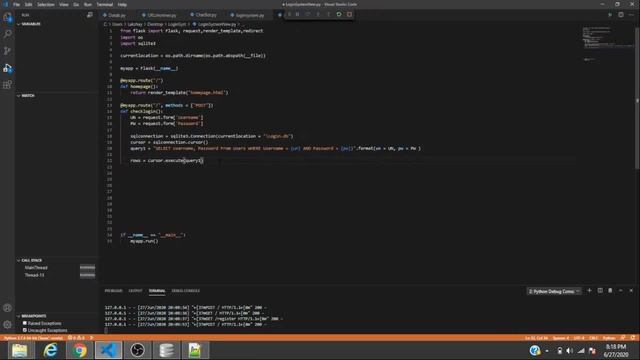
Task: Open the Accounts icon in activity bar
Action: [x=7, y=308]
